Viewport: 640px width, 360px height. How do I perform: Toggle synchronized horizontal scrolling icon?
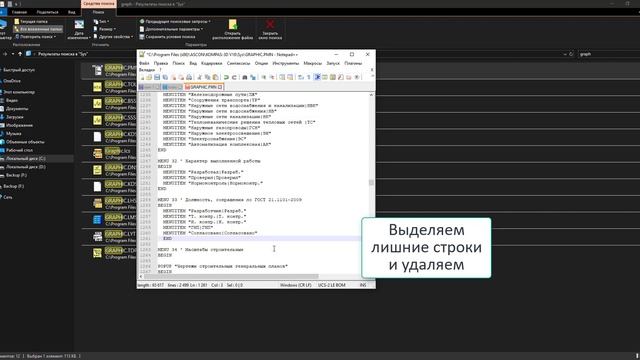click(x=290, y=77)
